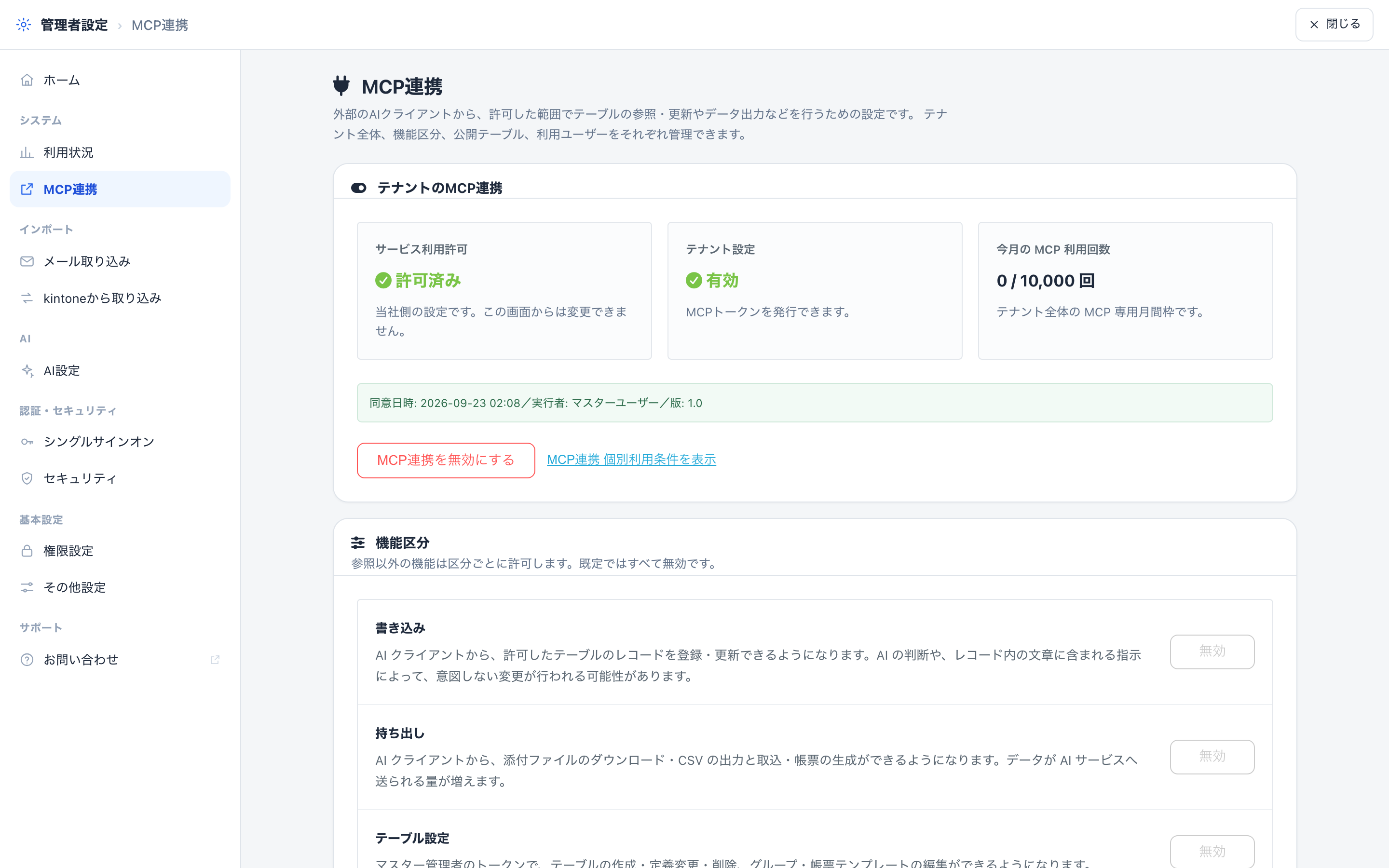Screen dimensions: 1389x868
Task: Click the gear icon beside 管理者設定
Action: click(24, 25)
